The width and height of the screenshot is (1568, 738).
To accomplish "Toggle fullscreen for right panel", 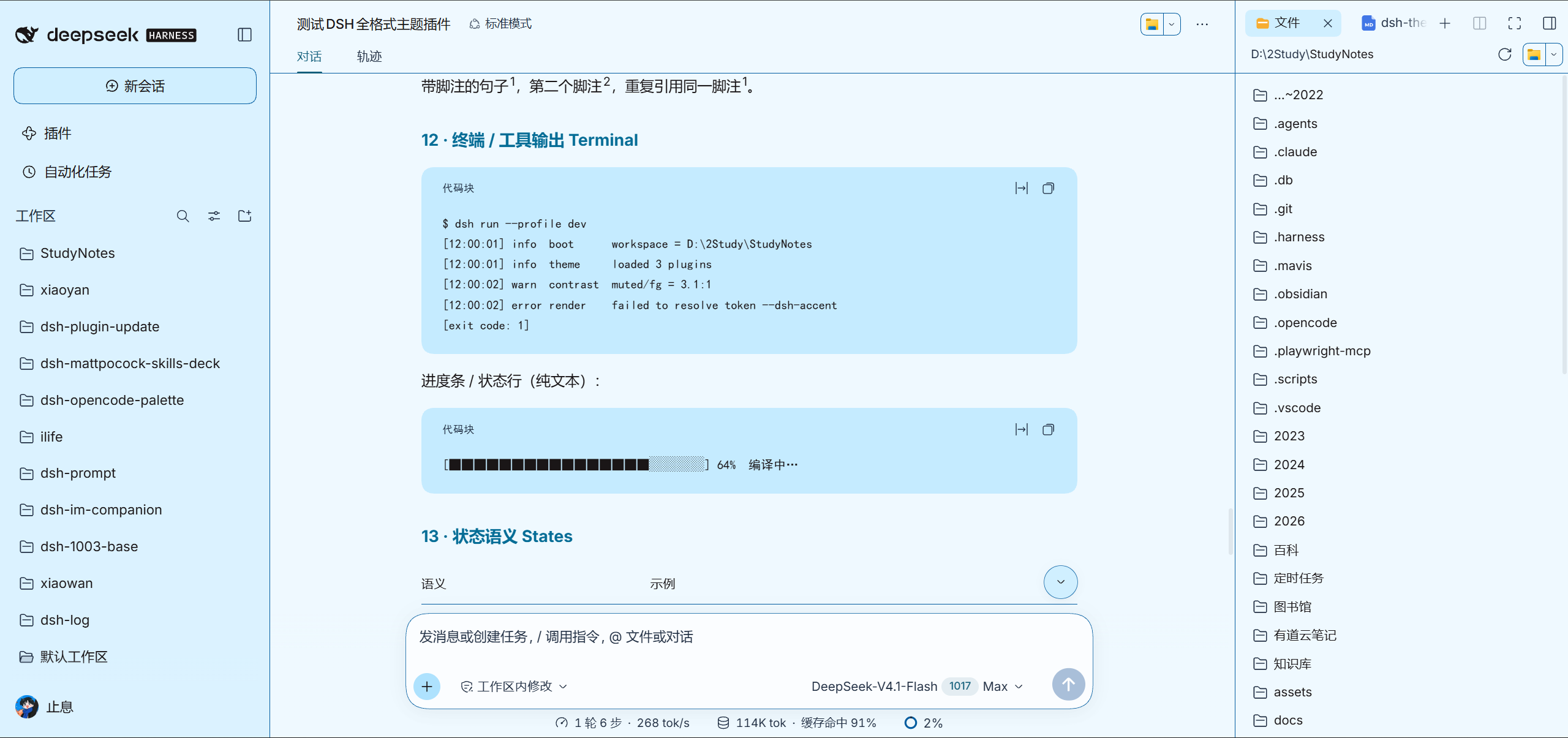I will pyautogui.click(x=1515, y=23).
